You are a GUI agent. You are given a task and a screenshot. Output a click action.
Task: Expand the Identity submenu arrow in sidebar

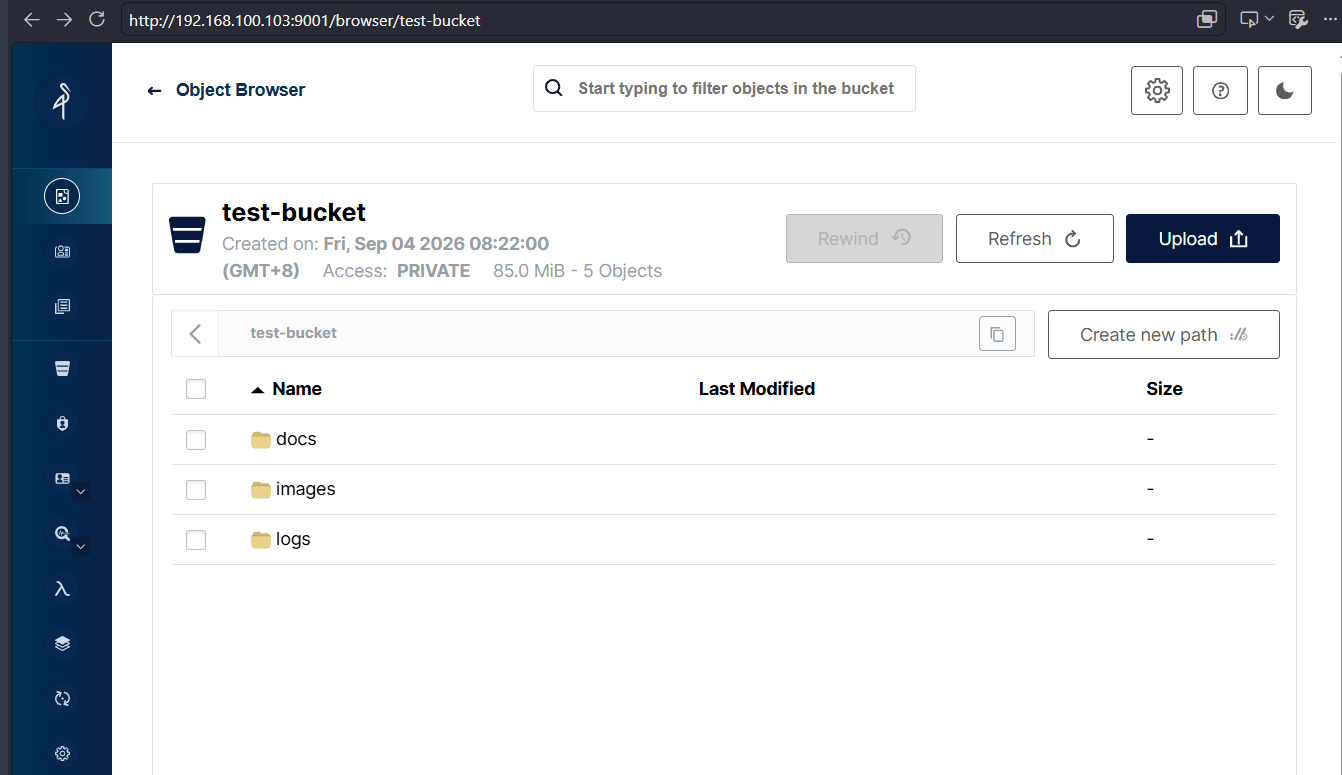point(82,492)
